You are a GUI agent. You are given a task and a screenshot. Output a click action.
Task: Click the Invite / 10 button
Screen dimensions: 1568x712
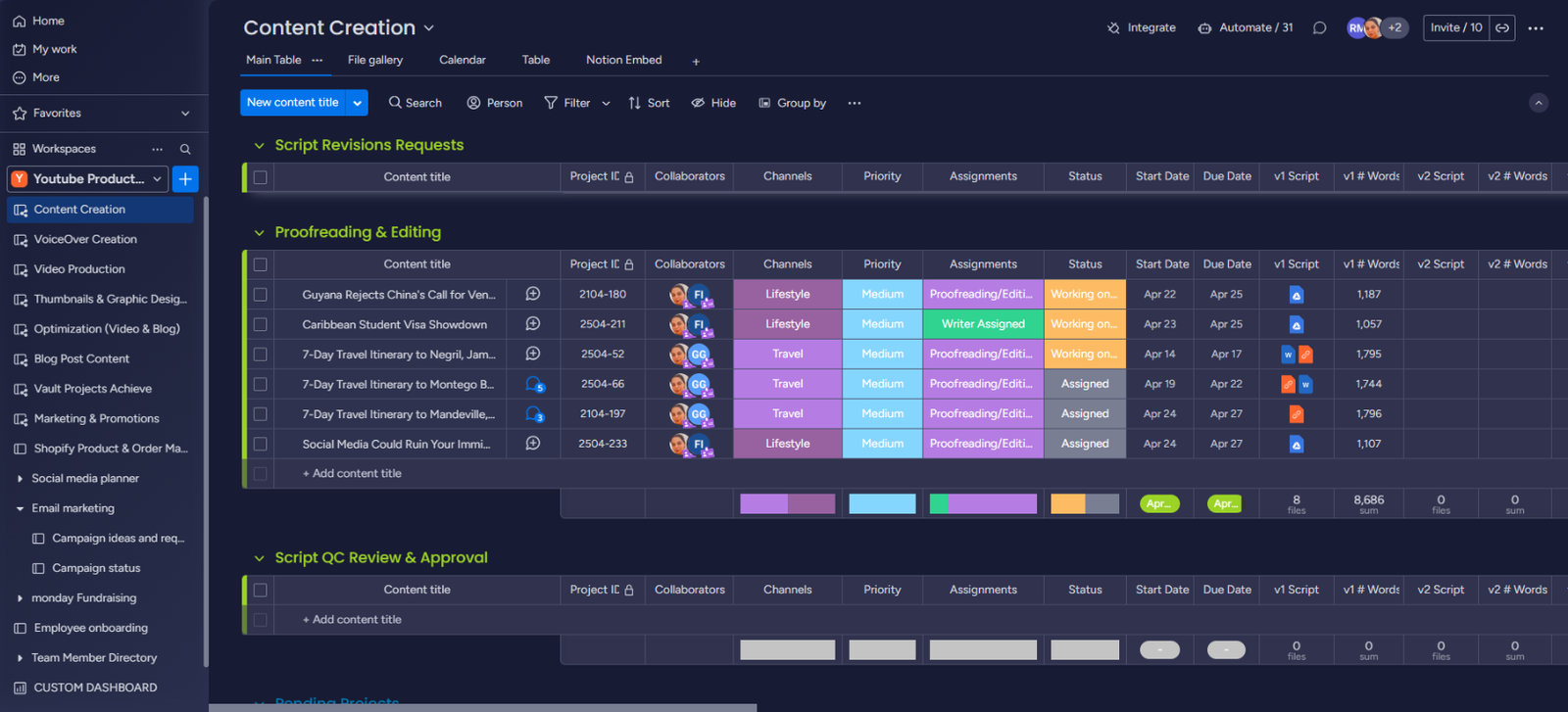point(1455,28)
